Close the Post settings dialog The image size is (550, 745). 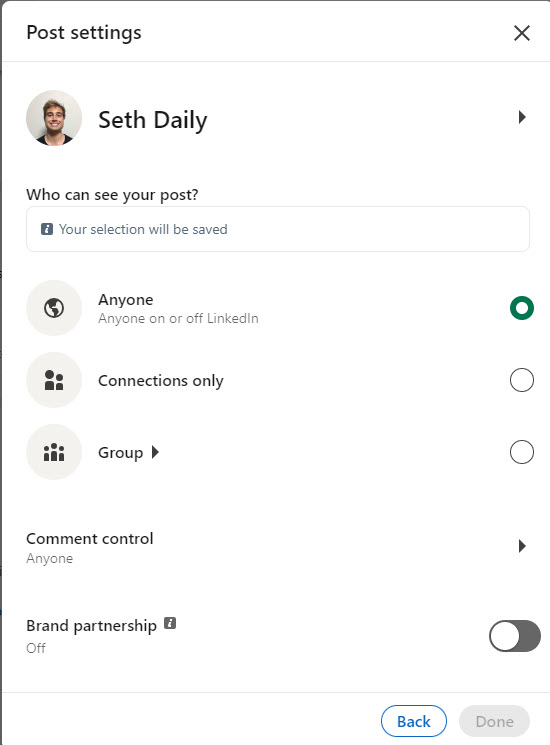pyautogui.click(x=522, y=33)
